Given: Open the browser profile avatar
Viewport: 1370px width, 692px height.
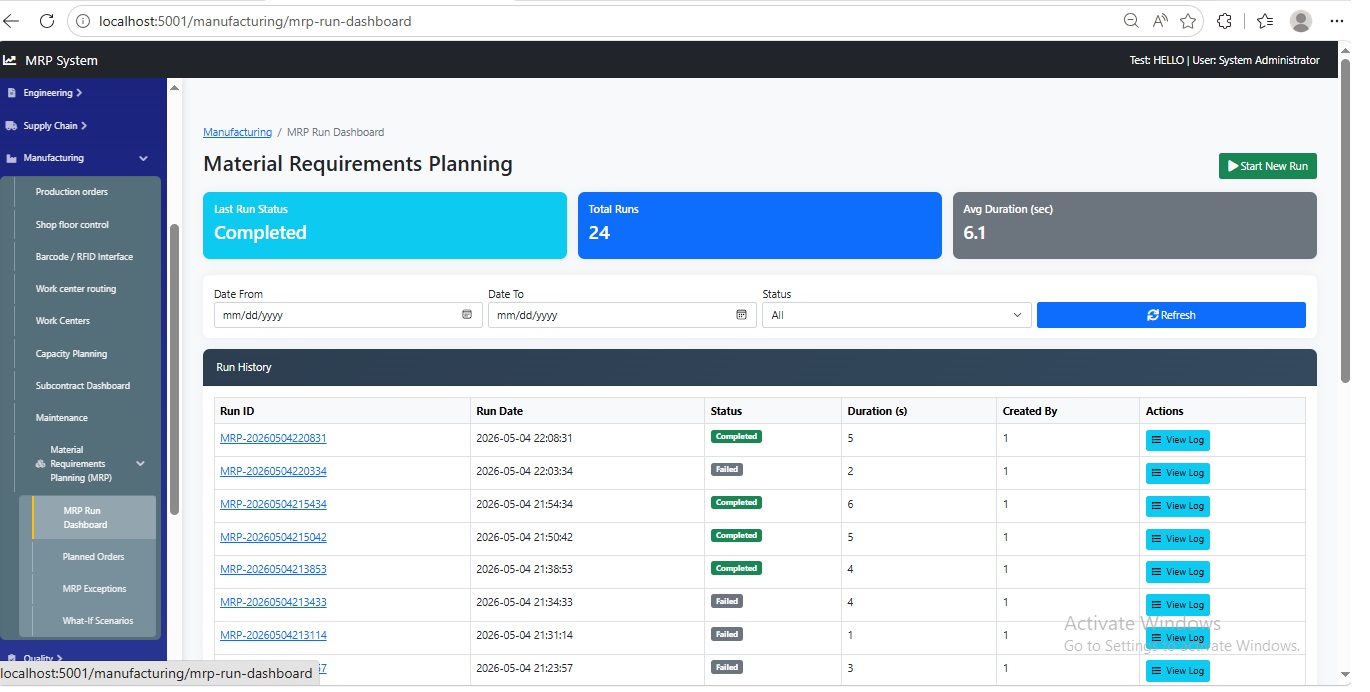Looking at the screenshot, I should click(x=1301, y=21).
